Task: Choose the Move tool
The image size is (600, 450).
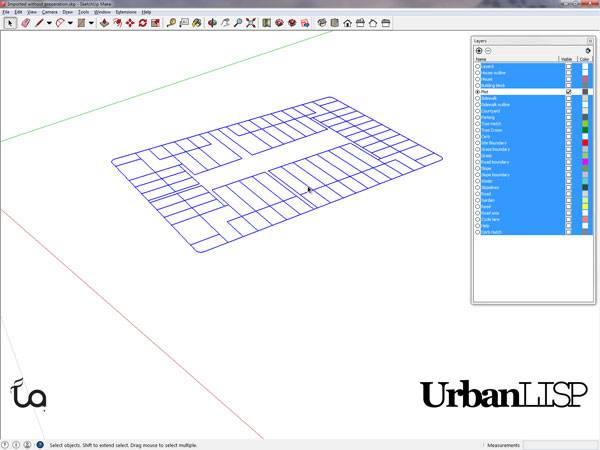Action: 130,22
